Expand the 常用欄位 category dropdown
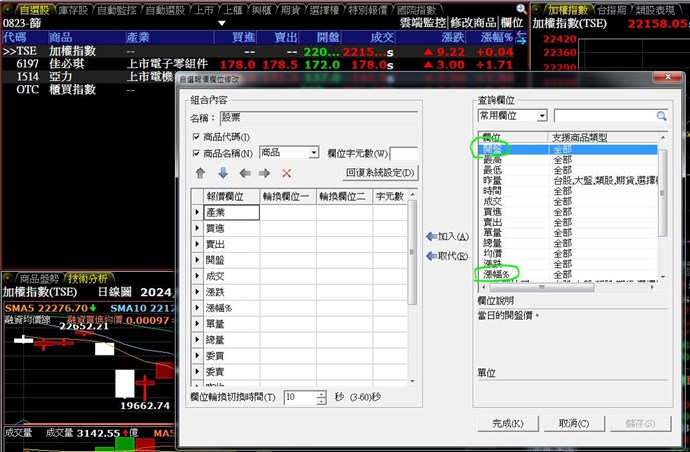 coord(541,116)
